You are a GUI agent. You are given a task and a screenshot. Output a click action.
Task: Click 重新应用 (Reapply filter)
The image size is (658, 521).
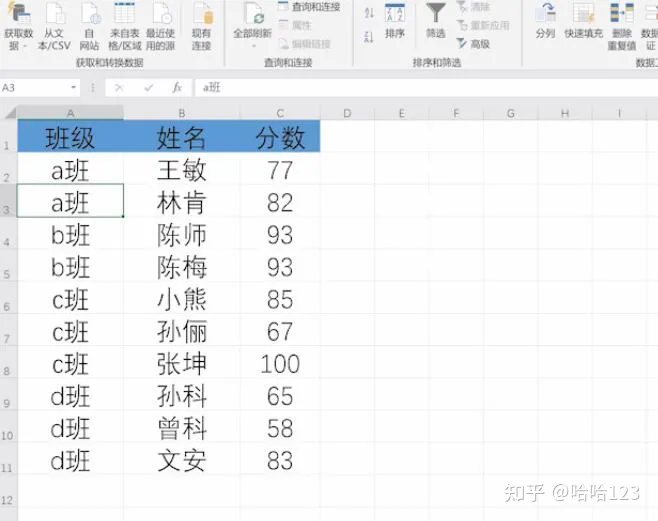(x=483, y=26)
